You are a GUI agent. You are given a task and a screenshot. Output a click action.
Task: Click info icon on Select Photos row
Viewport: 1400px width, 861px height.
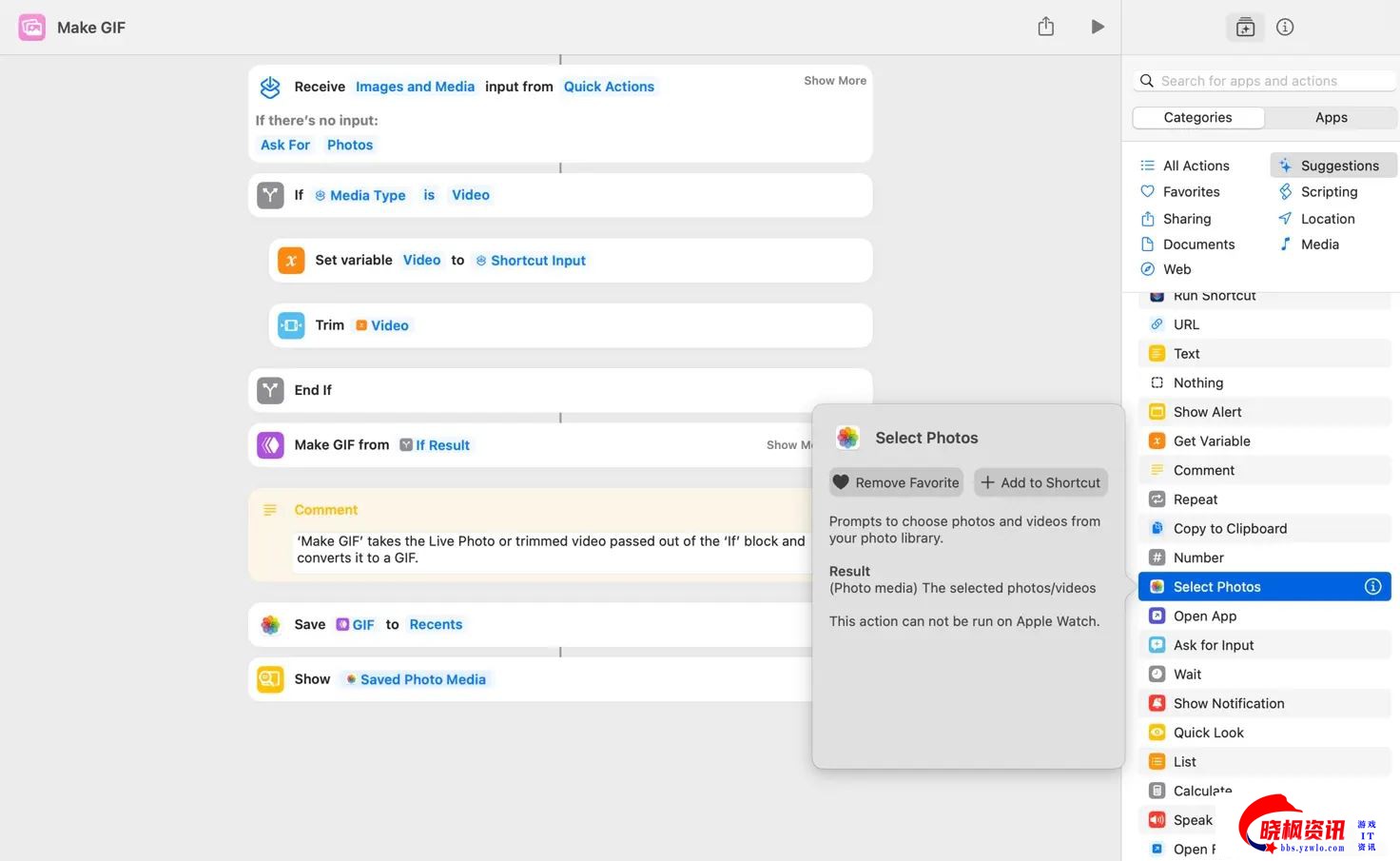(x=1372, y=587)
